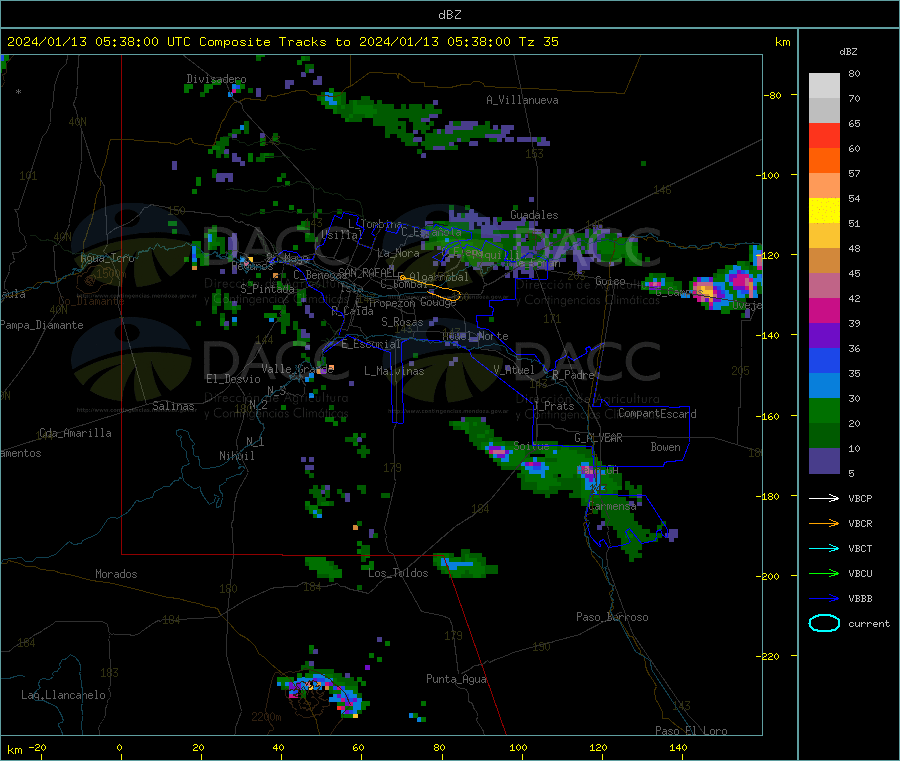Click the UTC Composite Tracks timestamp header
Image resolution: width=900 pixels, height=761 pixels.
click(283, 42)
